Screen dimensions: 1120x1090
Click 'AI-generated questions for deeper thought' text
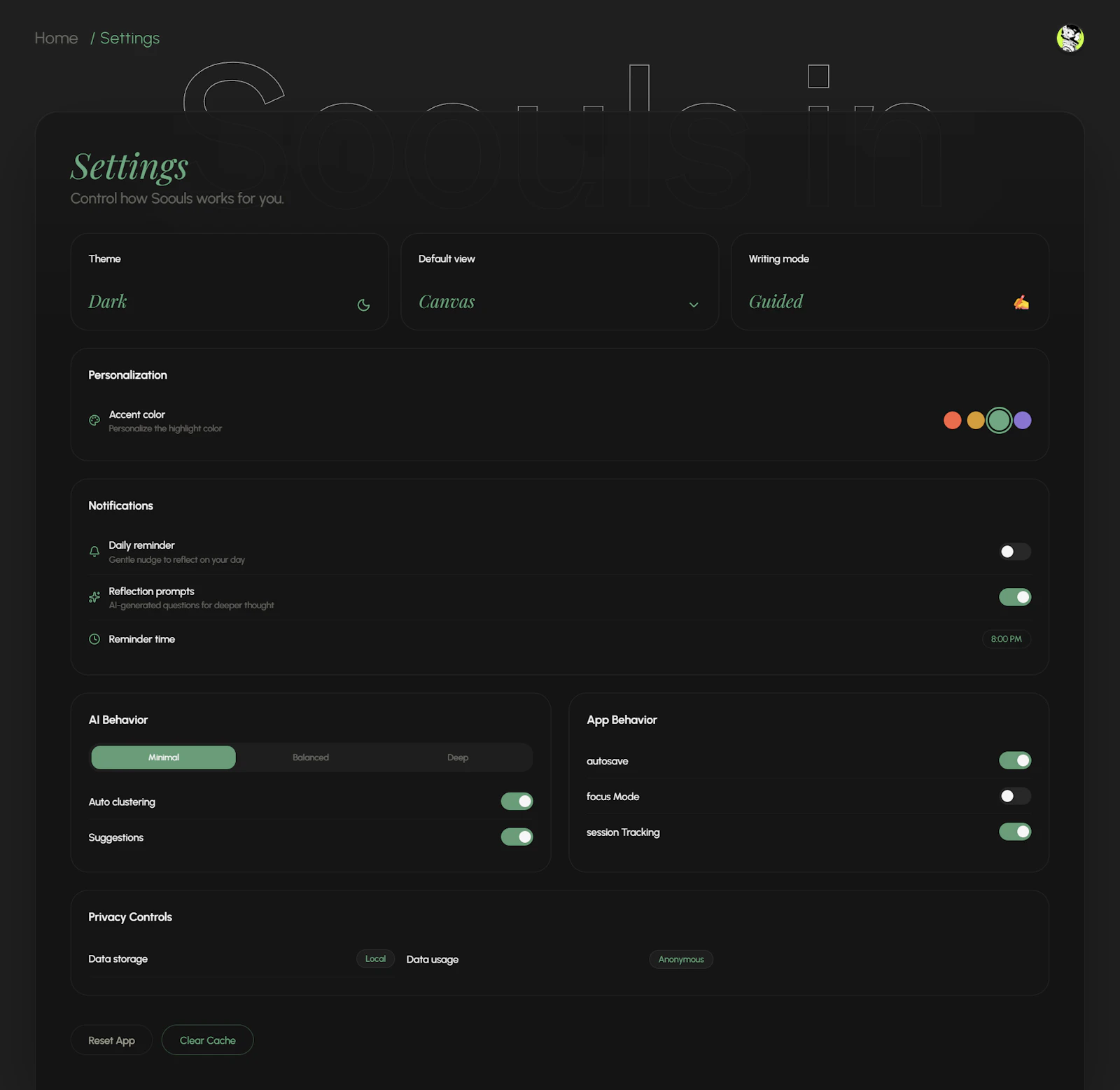[x=191, y=606]
